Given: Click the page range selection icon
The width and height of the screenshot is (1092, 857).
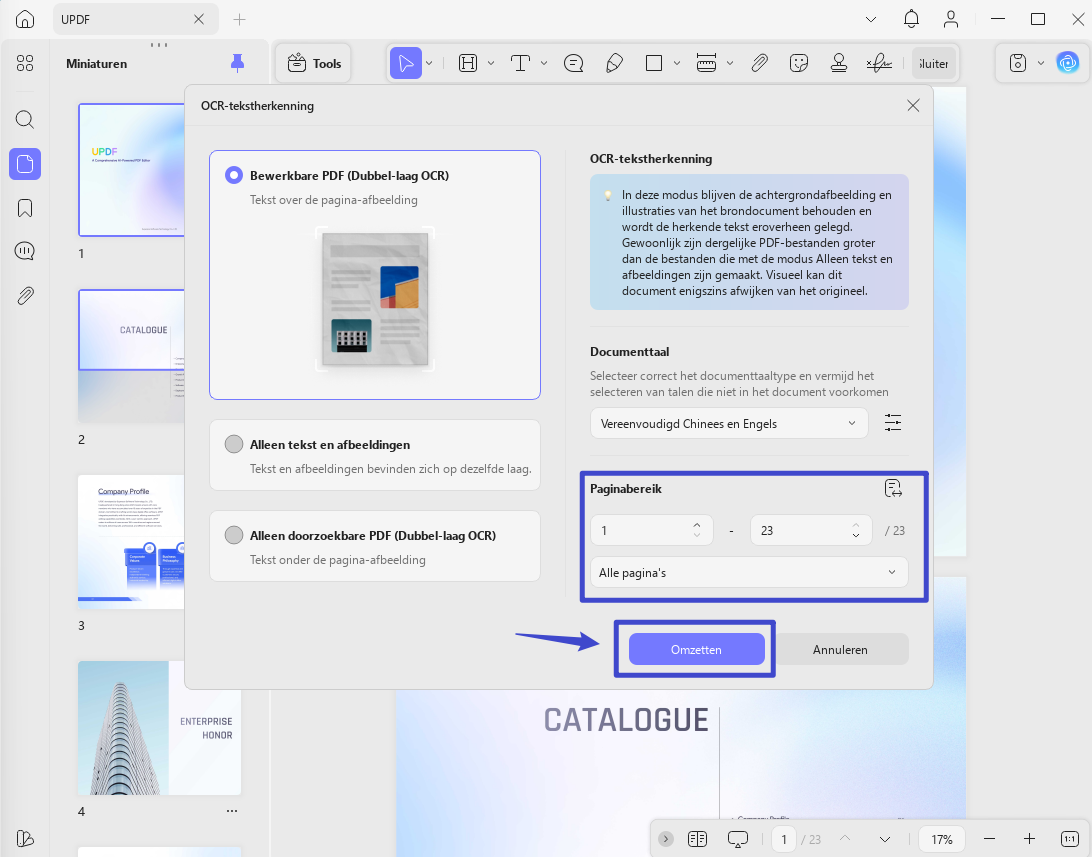Looking at the screenshot, I should pos(894,489).
